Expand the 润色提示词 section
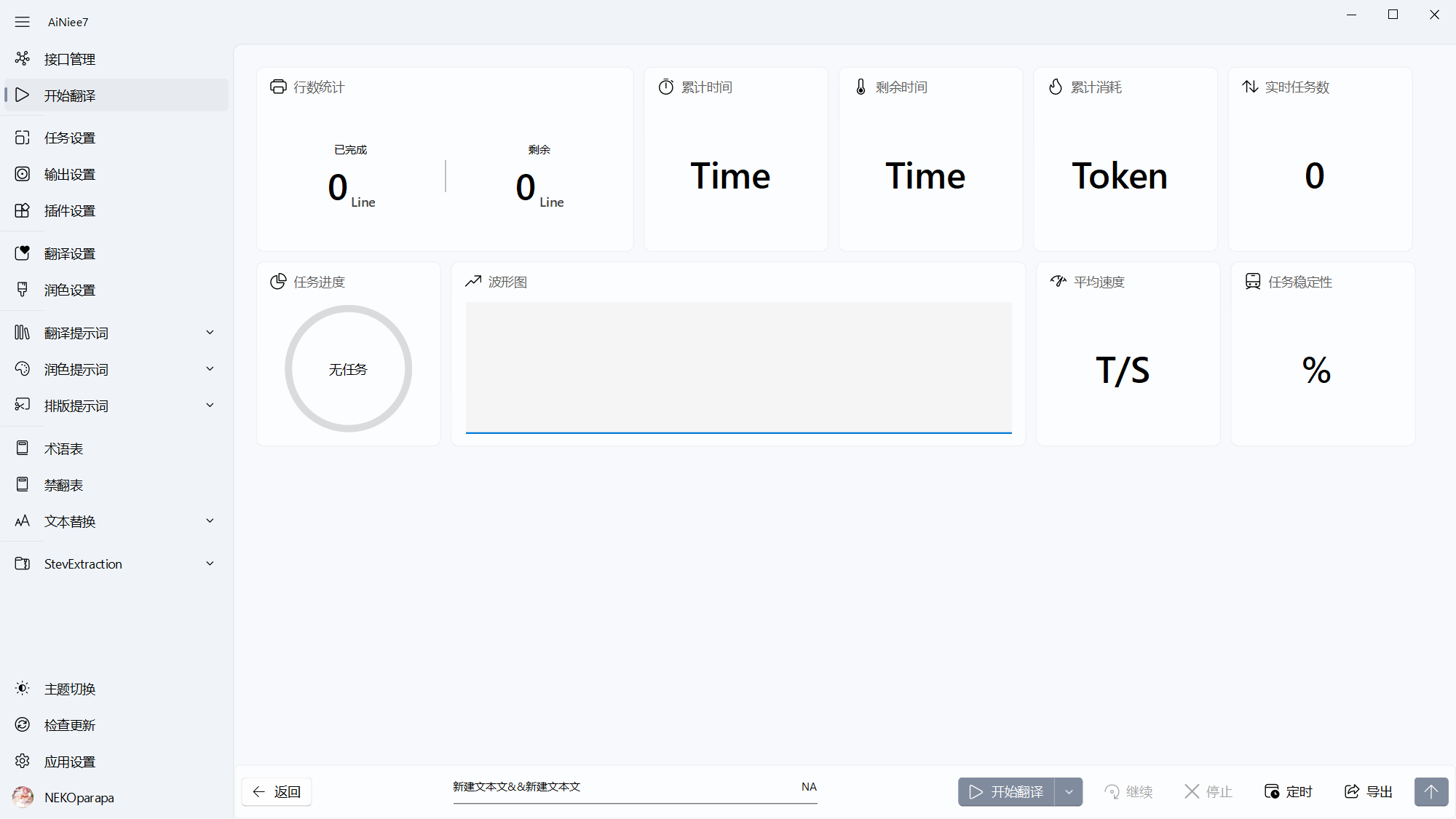1456x819 pixels. coord(210,369)
